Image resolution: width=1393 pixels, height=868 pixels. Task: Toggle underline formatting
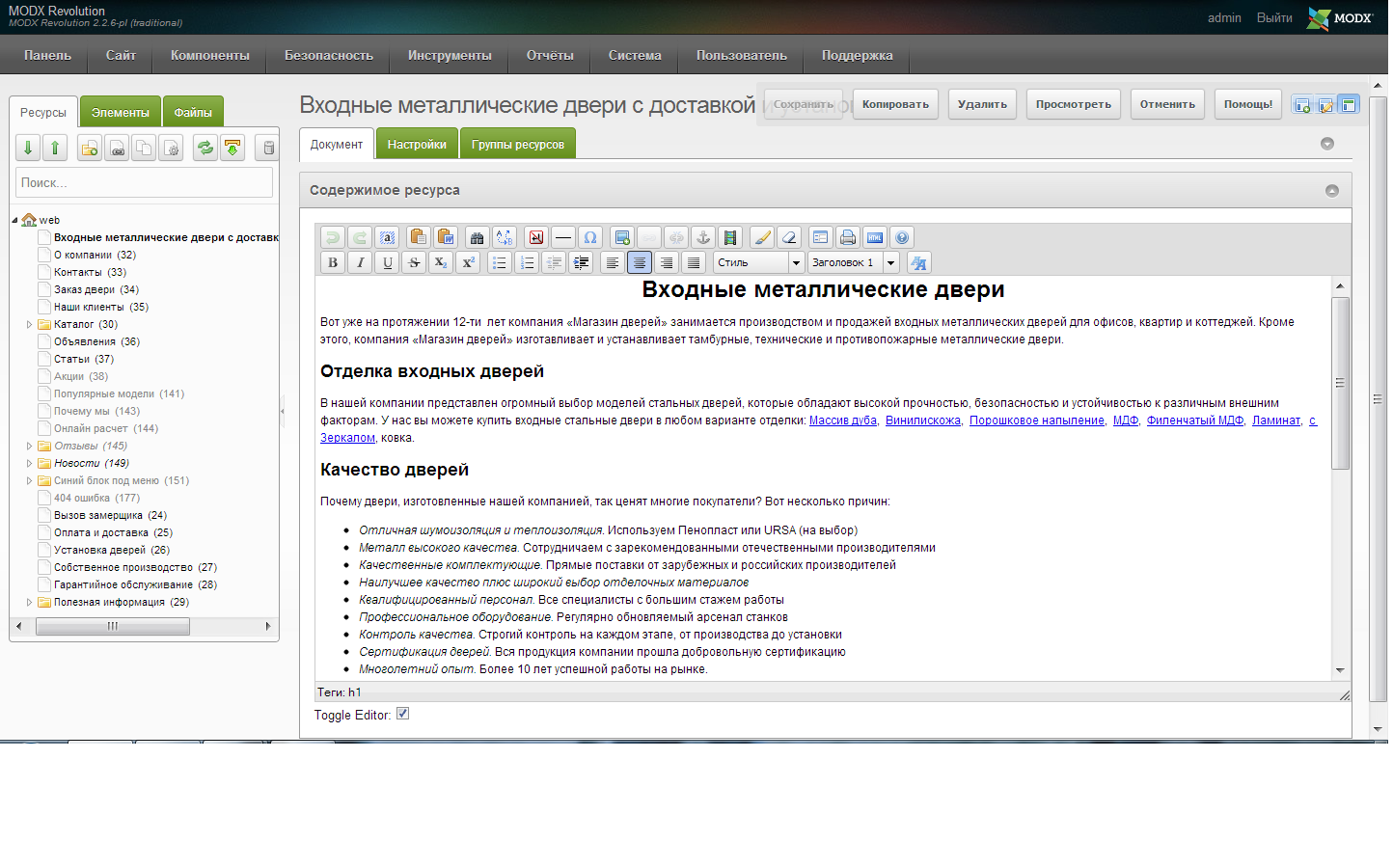pyautogui.click(x=387, y=262)
